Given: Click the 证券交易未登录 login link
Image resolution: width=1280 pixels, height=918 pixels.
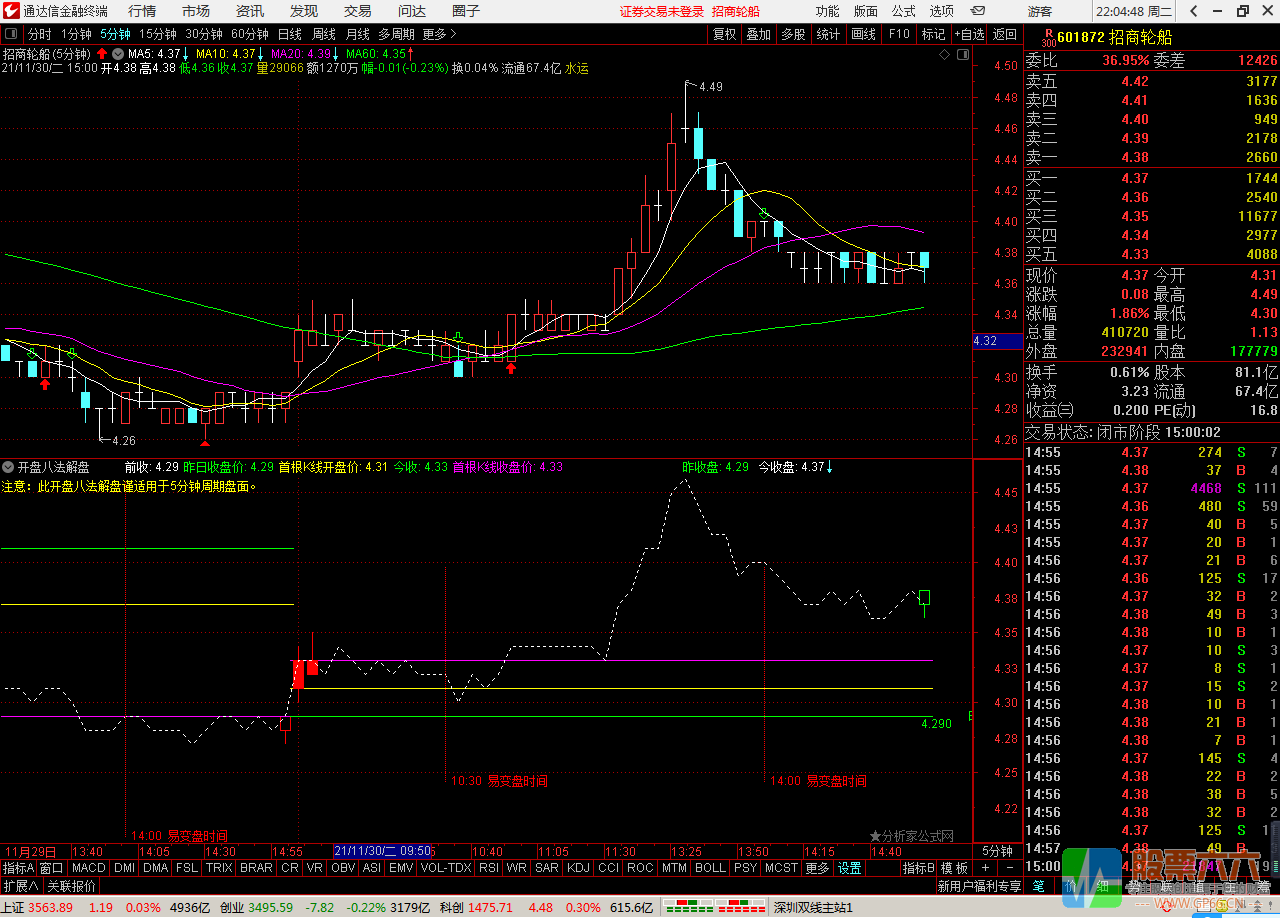Looking at the screenshot, I should pyautogui.click(x=662, y=11).
